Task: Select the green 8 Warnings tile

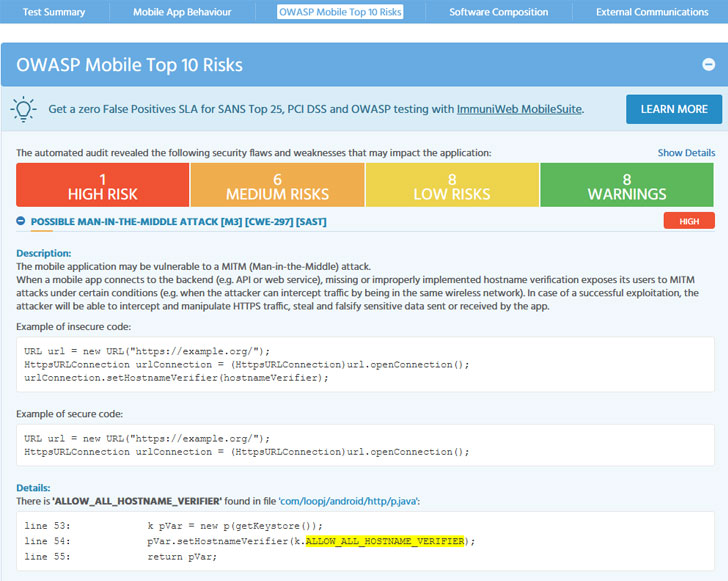Action: (x=627, y=186)
